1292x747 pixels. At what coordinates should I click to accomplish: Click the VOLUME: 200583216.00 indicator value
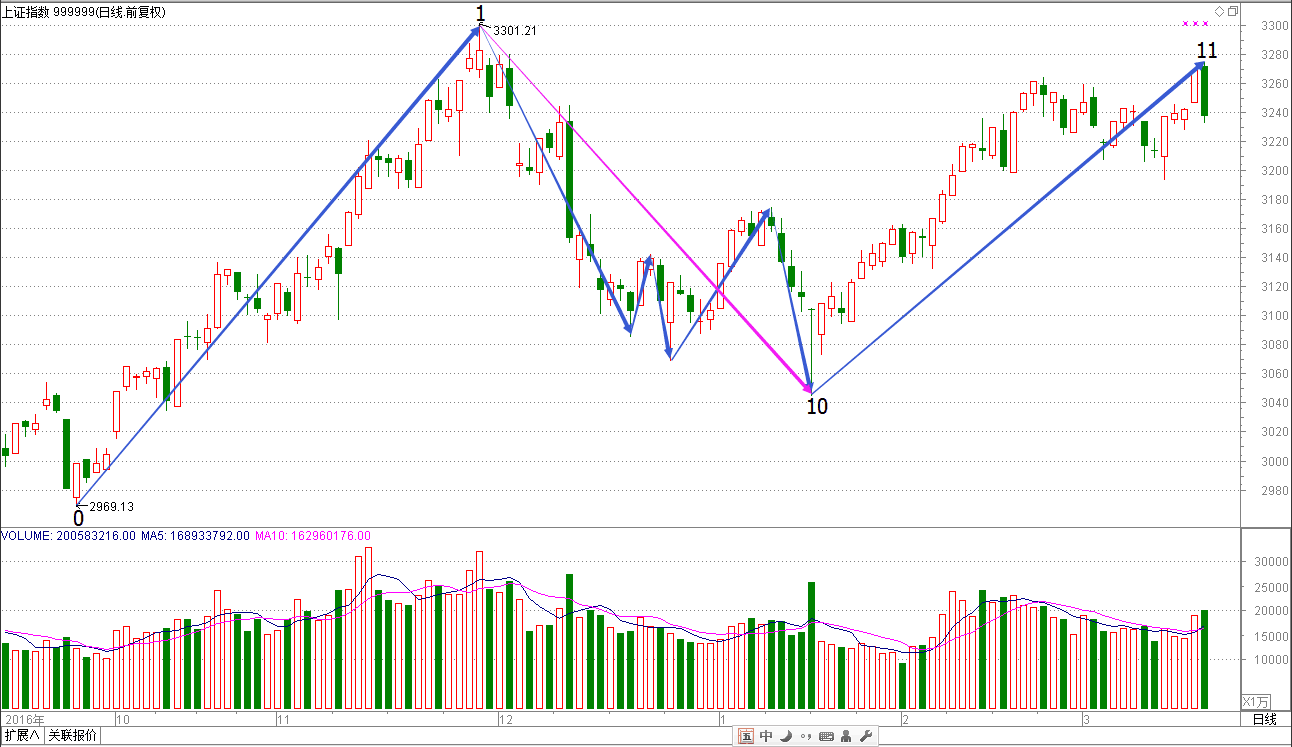pyautogui.click(x=68, y=536)
